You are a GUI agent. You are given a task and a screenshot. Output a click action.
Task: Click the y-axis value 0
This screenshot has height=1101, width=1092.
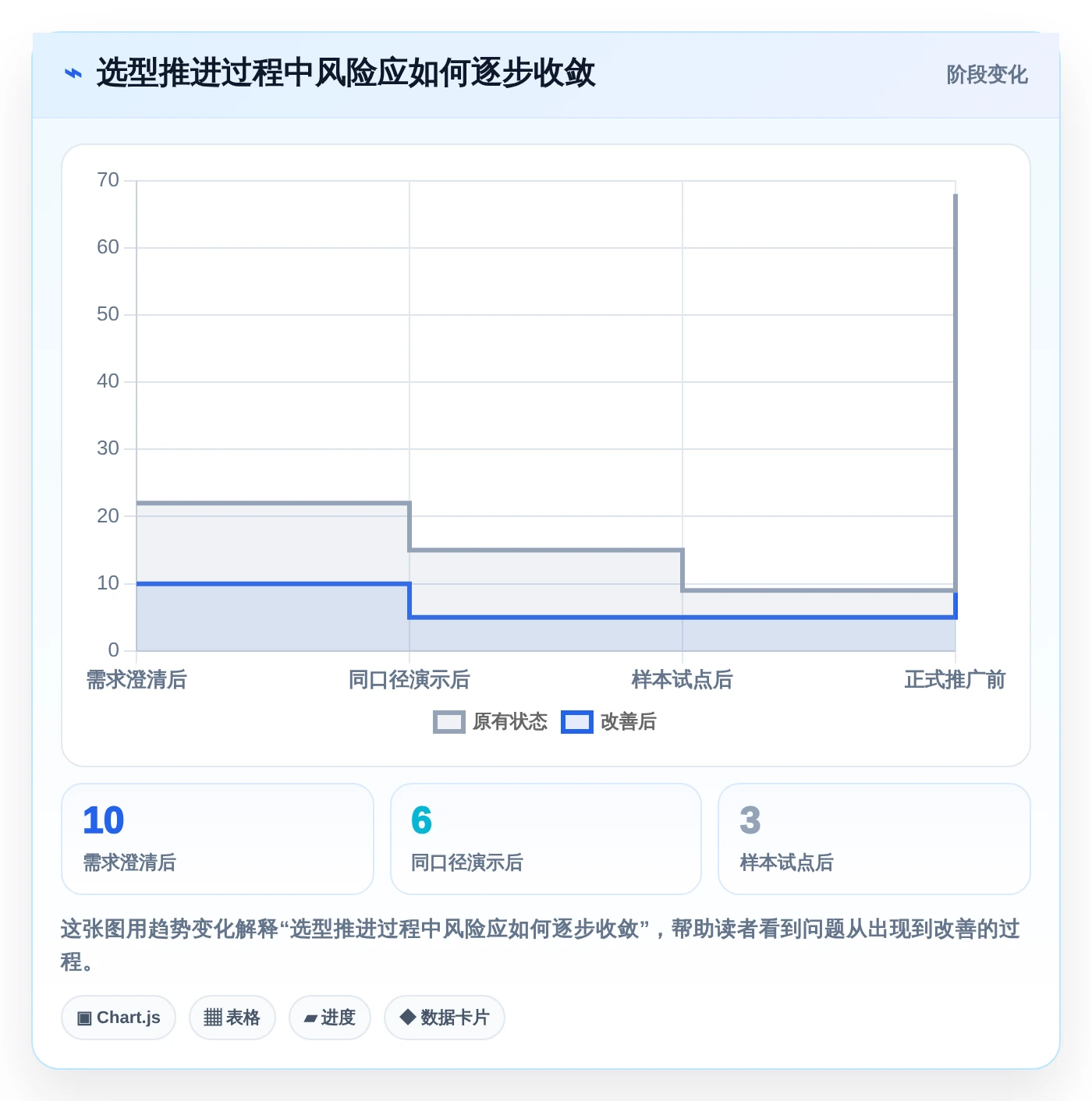[114, 650]
